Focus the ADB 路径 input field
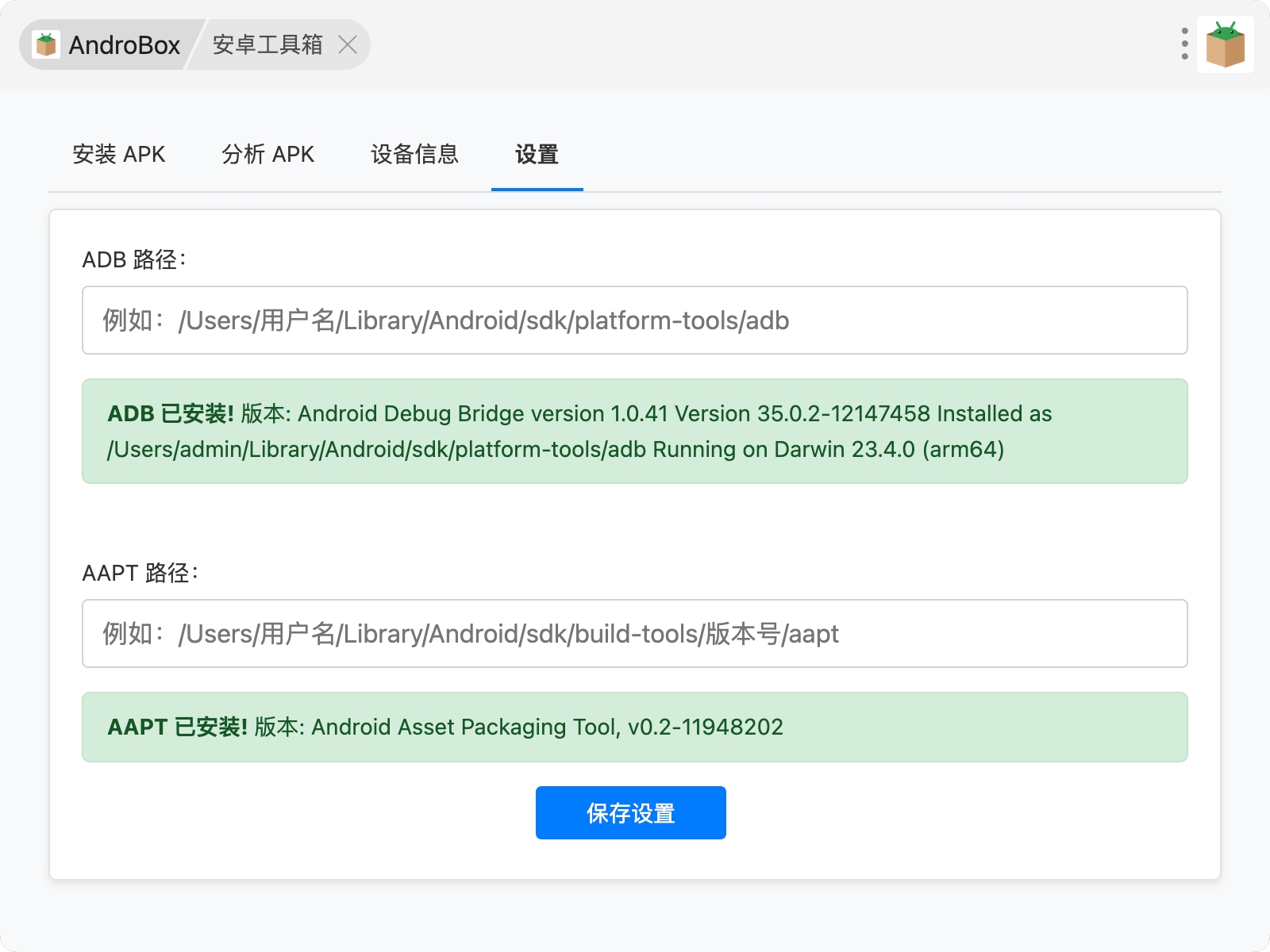Viewport: 1270px width, 952px height. coord(635,321)
